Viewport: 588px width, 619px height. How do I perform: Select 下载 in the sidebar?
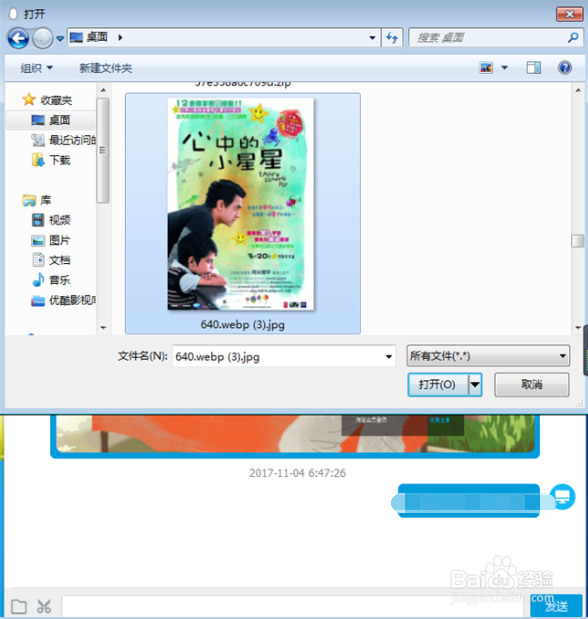(51, 160)
